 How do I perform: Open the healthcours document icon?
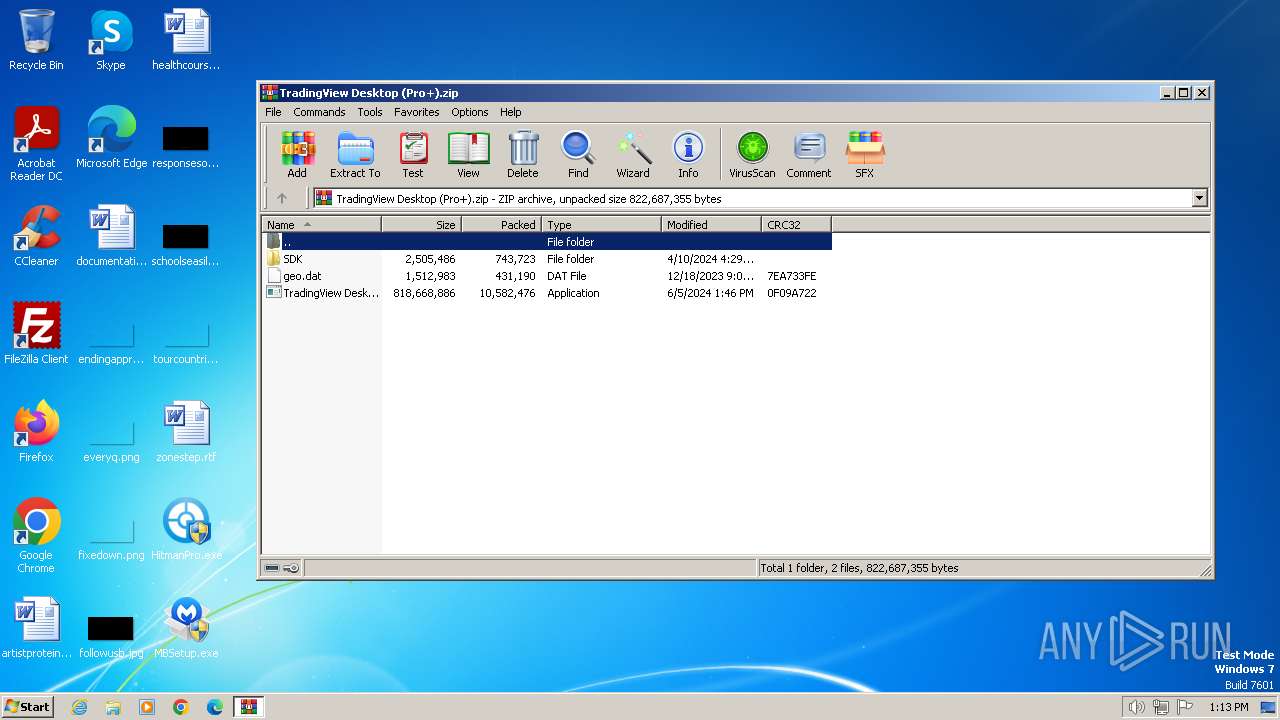(x=186, y=41)
